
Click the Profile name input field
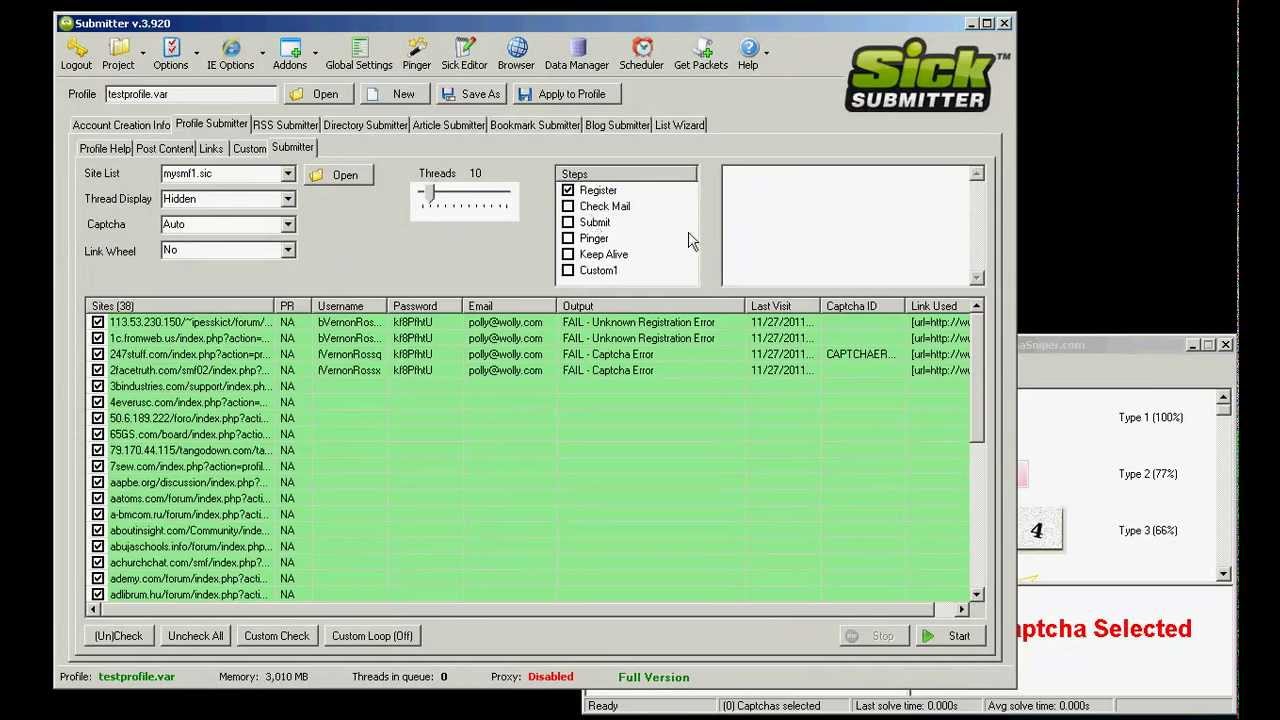pyautogui.click(x=191, y=94)
